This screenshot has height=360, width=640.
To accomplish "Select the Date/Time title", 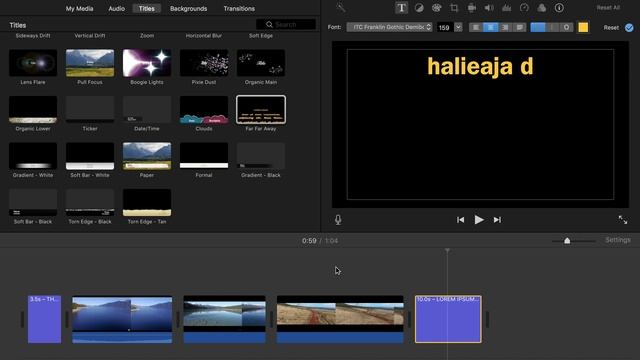I will pos(147,109).
